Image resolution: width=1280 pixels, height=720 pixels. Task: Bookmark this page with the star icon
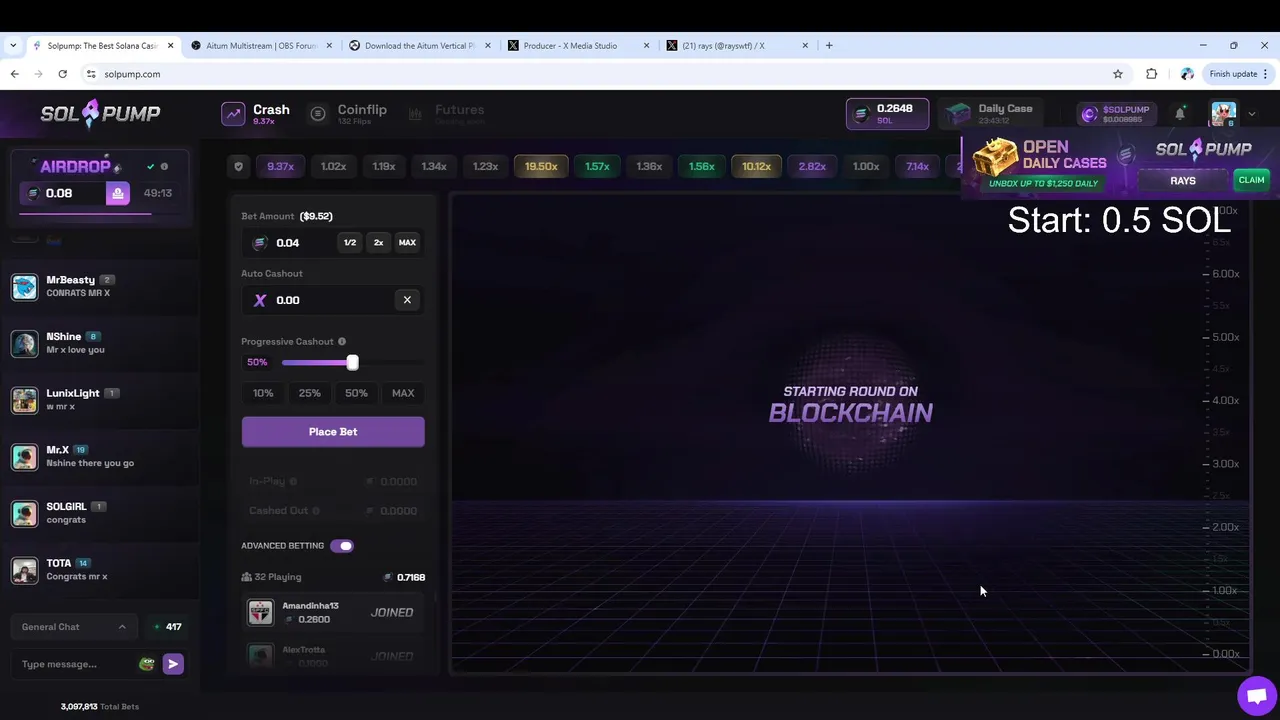click(1117, 74)
